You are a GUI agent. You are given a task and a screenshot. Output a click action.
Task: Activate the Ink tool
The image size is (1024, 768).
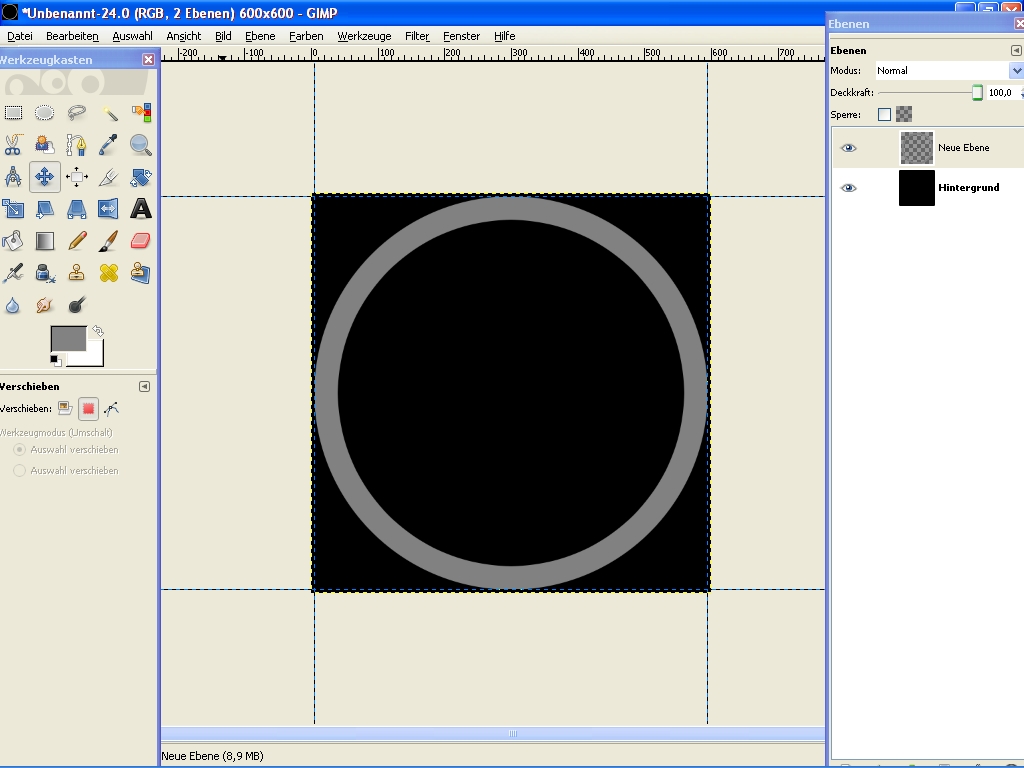[x=44, y=273]
